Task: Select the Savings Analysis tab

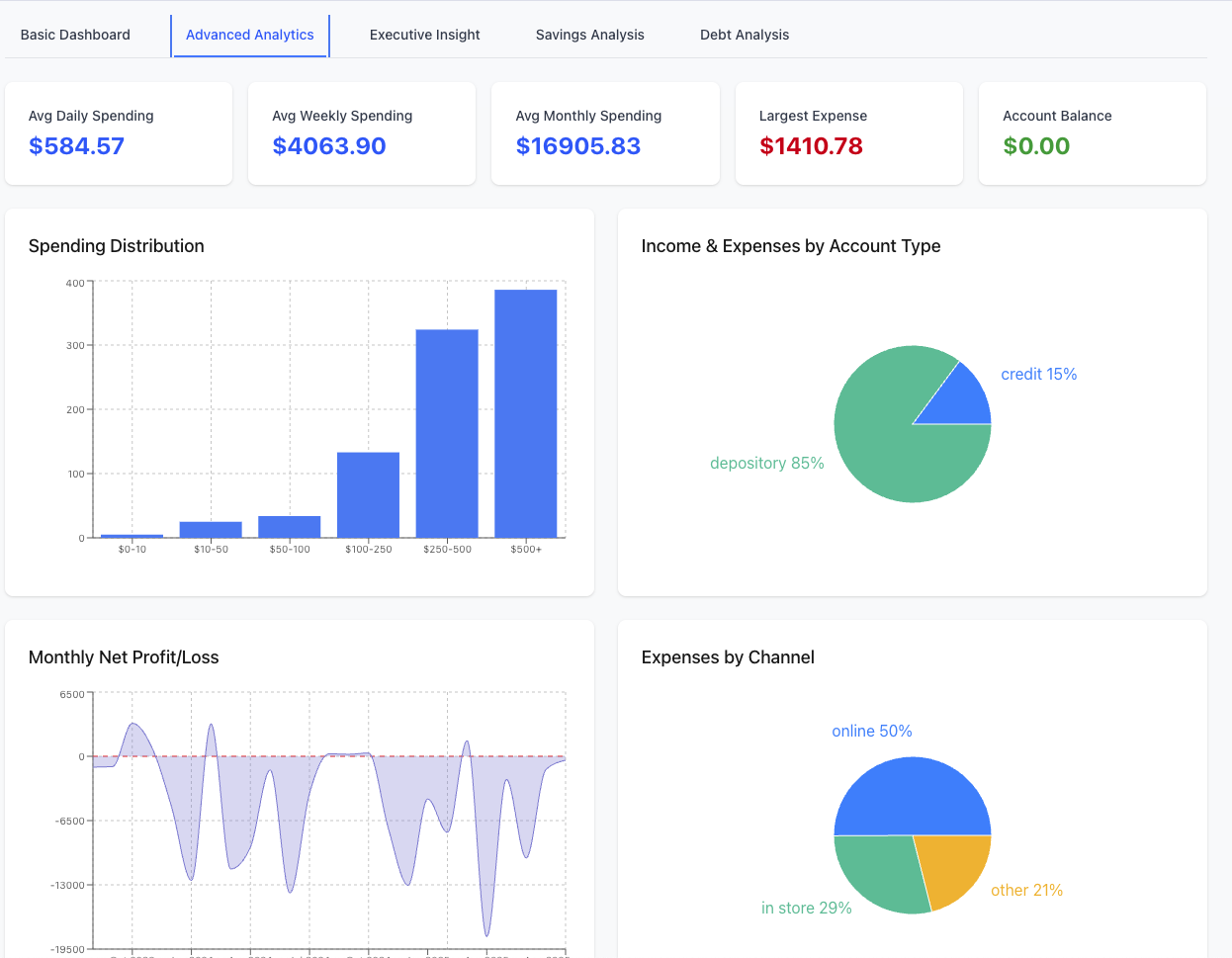Action: [x=589, y=35]
